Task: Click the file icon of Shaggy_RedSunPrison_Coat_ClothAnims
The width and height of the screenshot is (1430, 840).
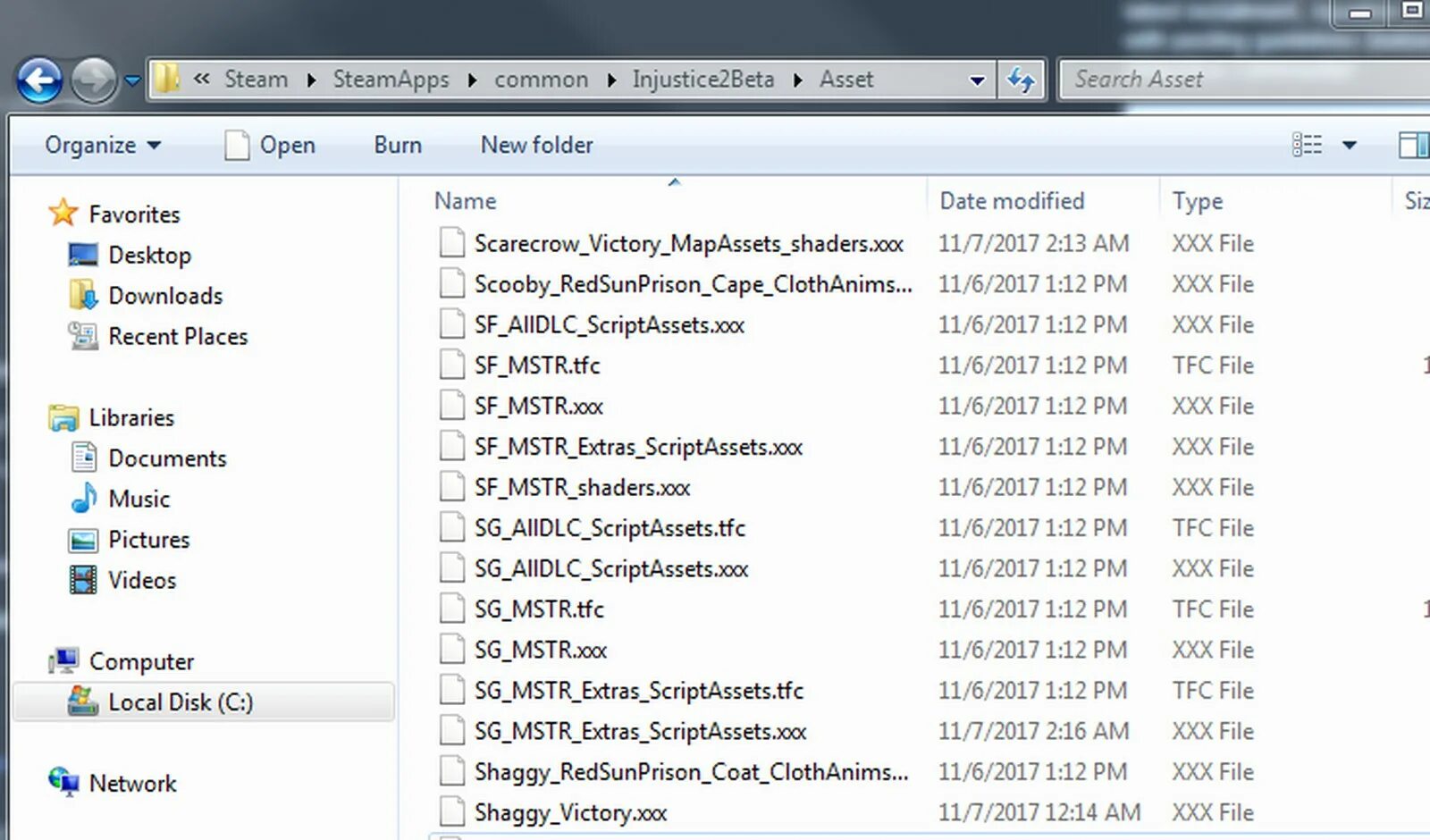Action: 452,771
